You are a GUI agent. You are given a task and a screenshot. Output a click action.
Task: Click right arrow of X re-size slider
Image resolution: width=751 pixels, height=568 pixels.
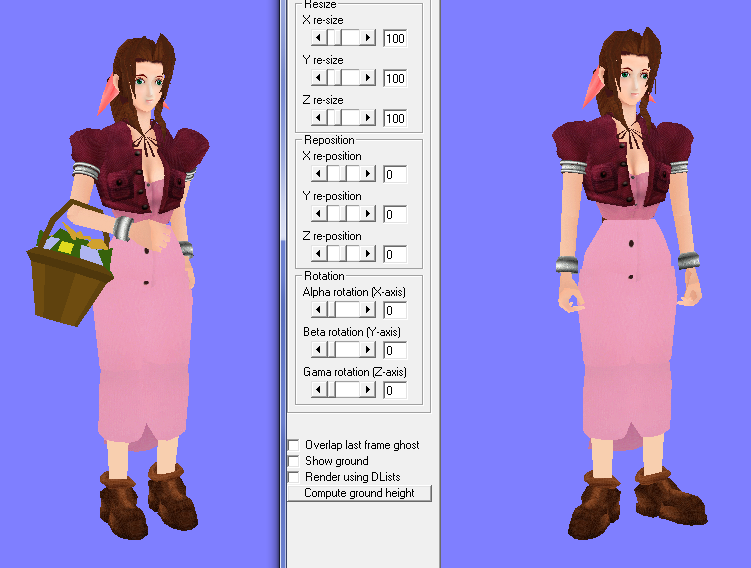367,37
